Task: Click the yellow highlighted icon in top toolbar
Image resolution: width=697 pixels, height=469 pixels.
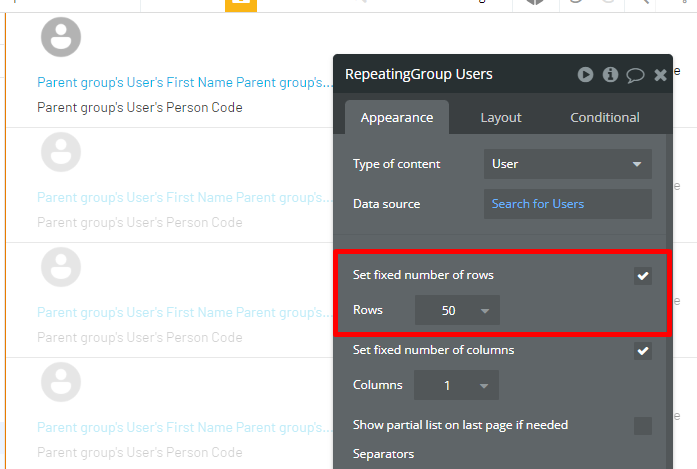Action: pos(241,4)
